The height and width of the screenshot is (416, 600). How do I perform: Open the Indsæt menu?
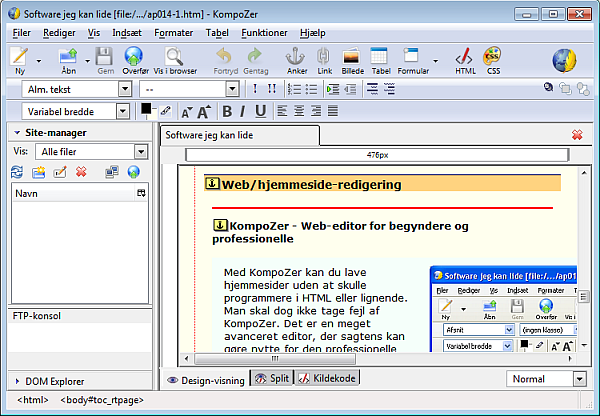click(x=127, y=33)
